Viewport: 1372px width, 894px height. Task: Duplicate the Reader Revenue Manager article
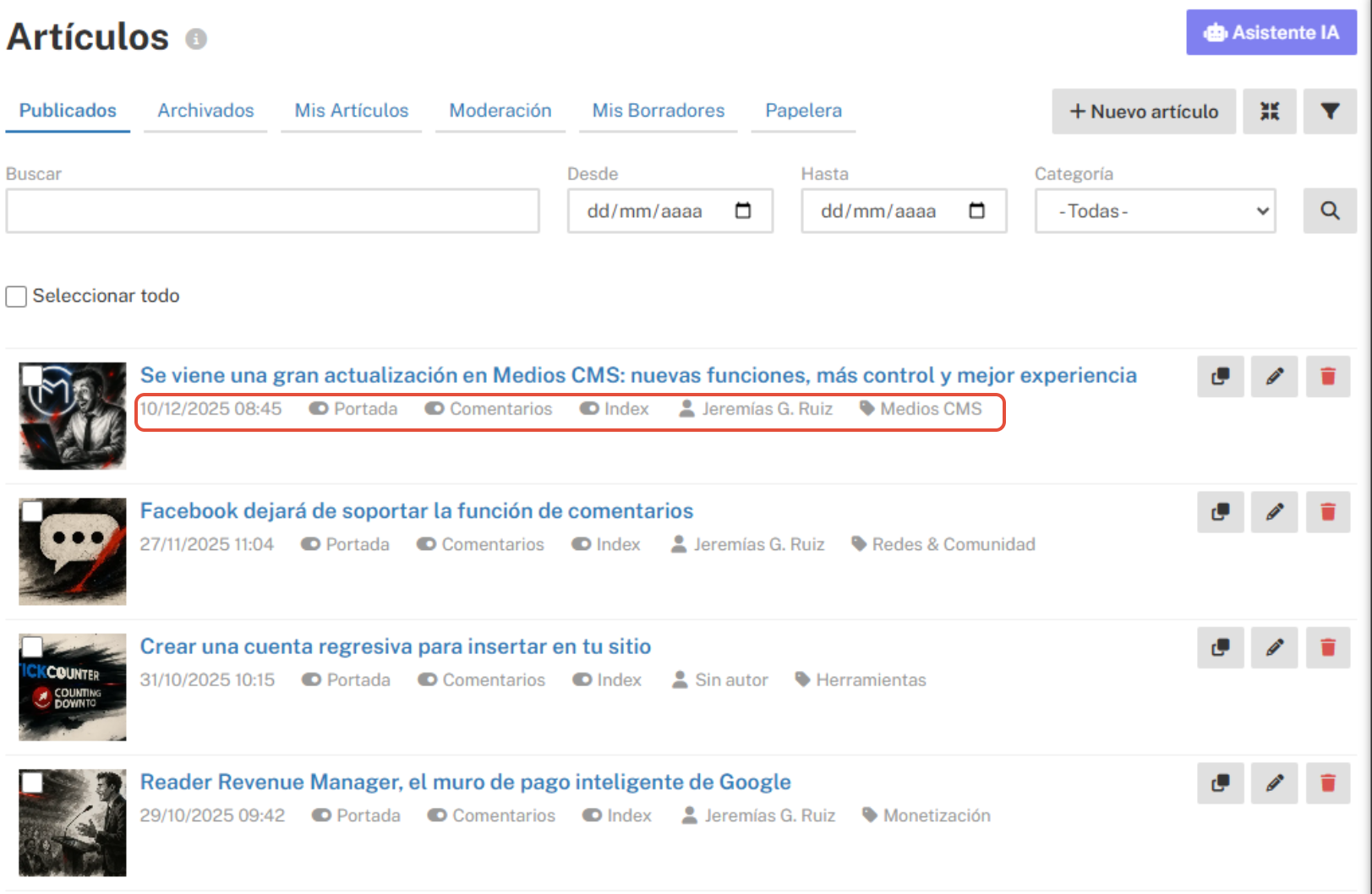[x=1220, y=783]
